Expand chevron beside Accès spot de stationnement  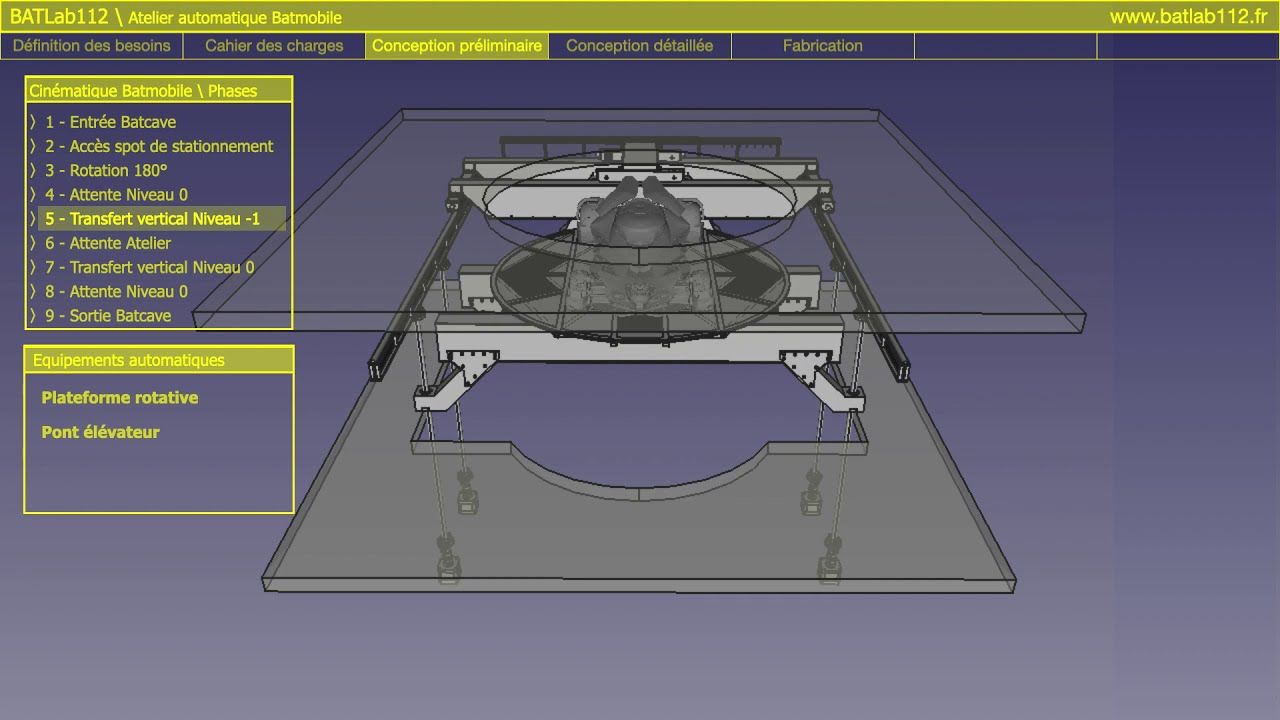coord(33,146)
